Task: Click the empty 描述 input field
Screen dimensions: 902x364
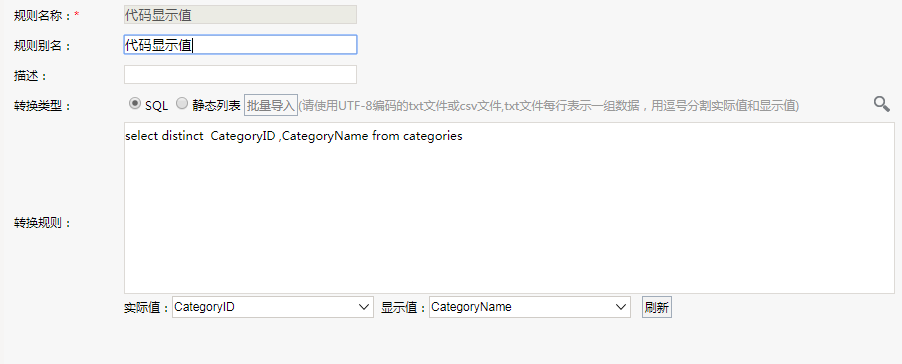Action: [x=240, y=75]
